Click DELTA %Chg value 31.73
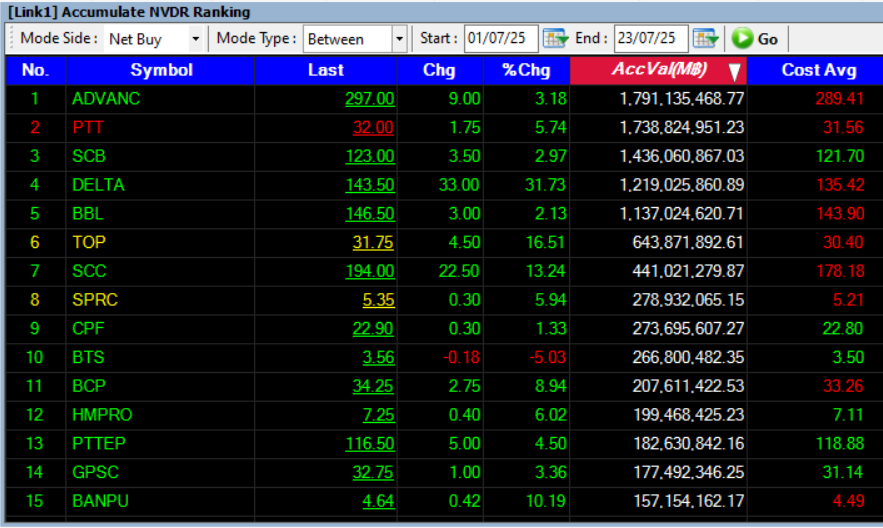The image size is (883, 528). (x=545, y=185)
